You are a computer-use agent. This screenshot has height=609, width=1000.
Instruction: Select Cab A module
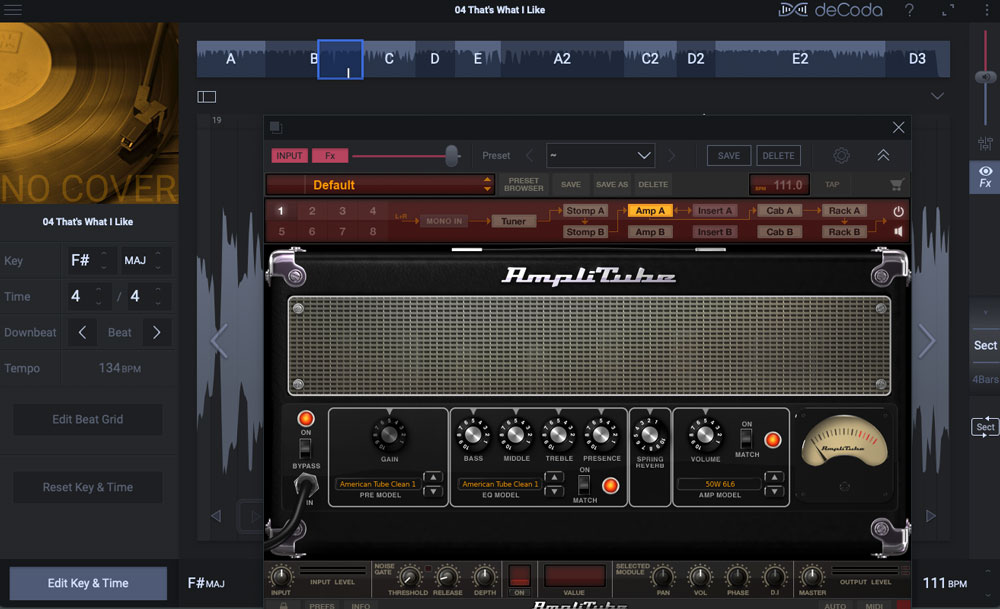coord(779,210)
